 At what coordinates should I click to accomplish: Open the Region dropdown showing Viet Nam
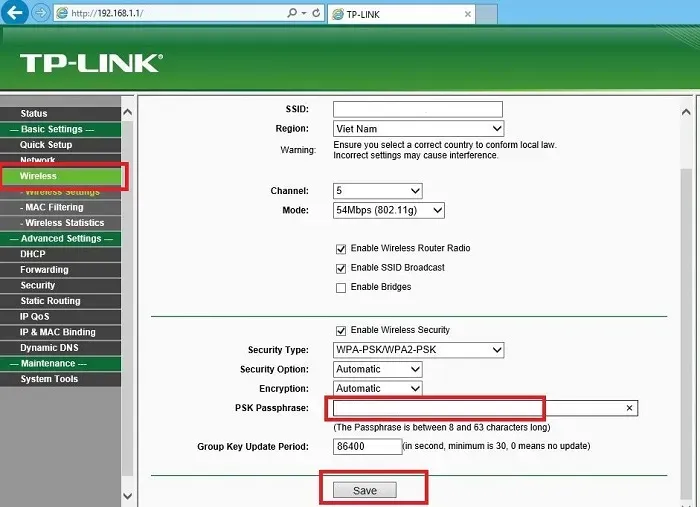418,129
